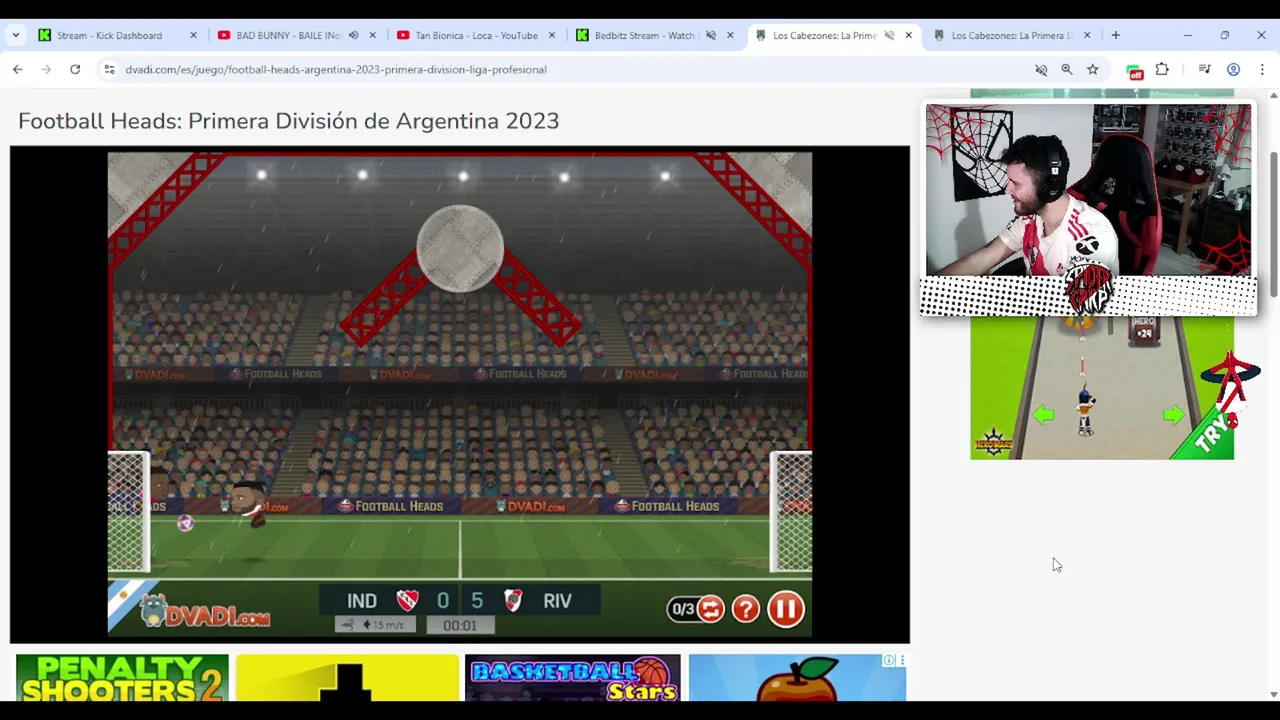Click the right goal net in game
Screen dimensions: 1280x720
791,512
